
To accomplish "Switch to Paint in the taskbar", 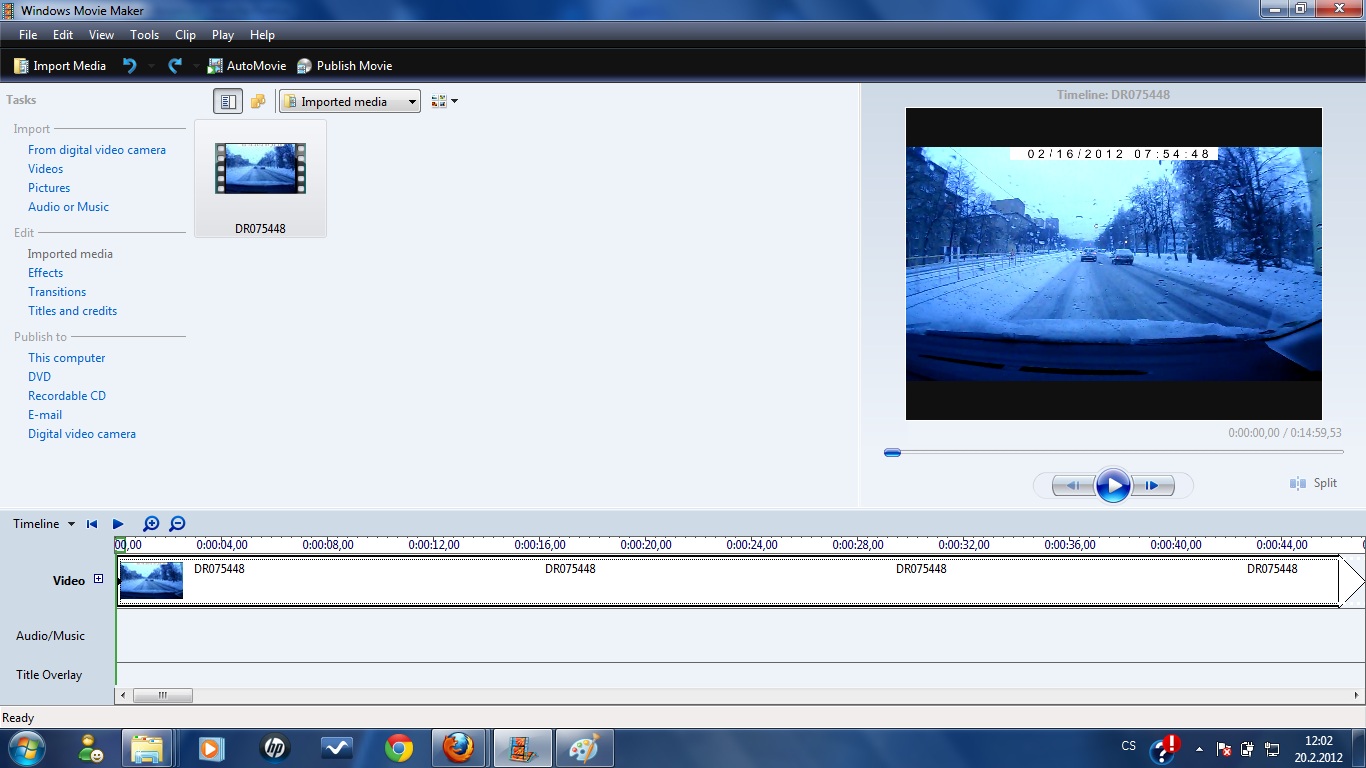I will pyautogui.click(x=584, y=748).
